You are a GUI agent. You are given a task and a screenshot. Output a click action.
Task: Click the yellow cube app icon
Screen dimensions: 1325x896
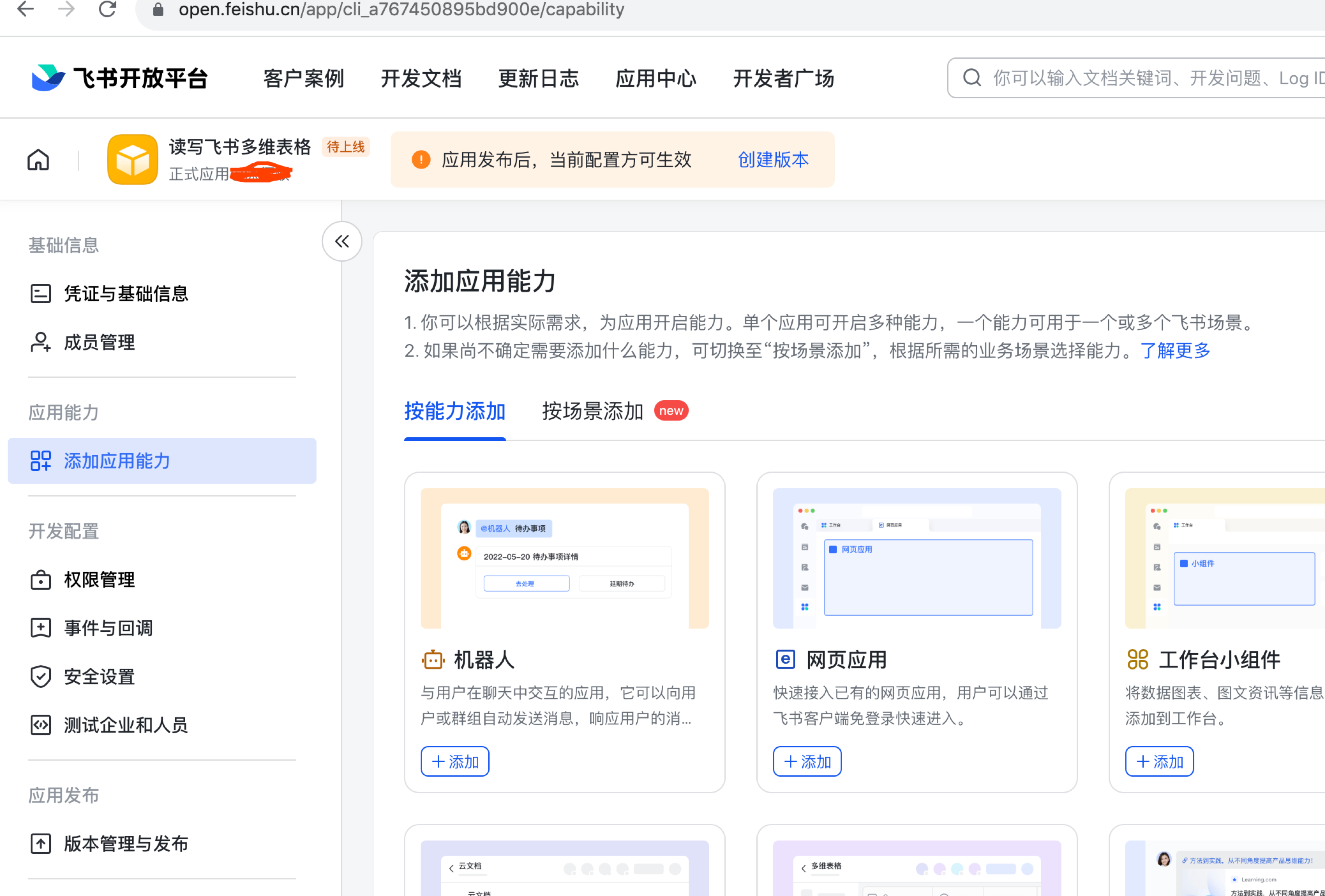coord(132,160)
